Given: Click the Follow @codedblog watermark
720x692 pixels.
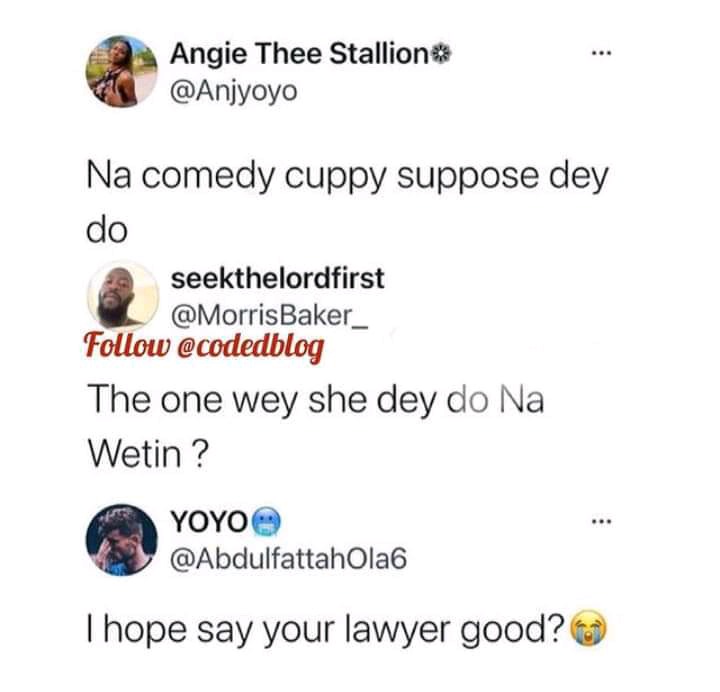Looking at the screenshot, I should (204, 347).
